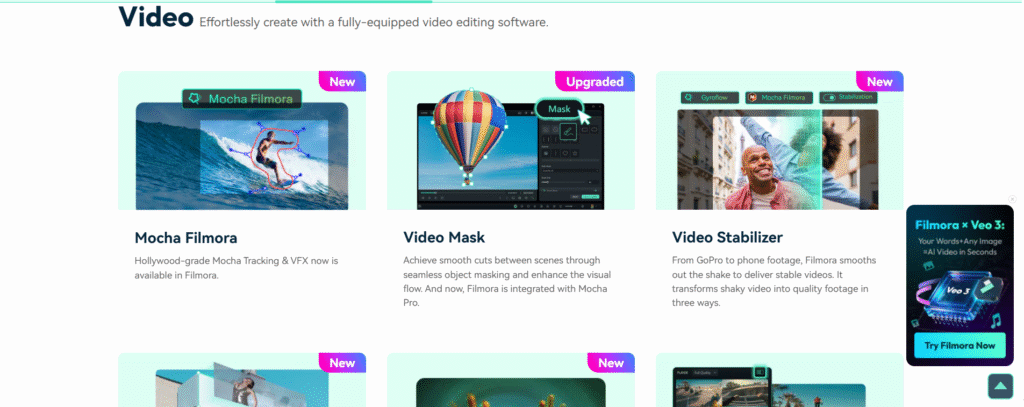Image resolution: width=1024 pixels, height=407 pixels.
Task: Click the New badge on Video Stabilizer card
Action: (879, 82)
